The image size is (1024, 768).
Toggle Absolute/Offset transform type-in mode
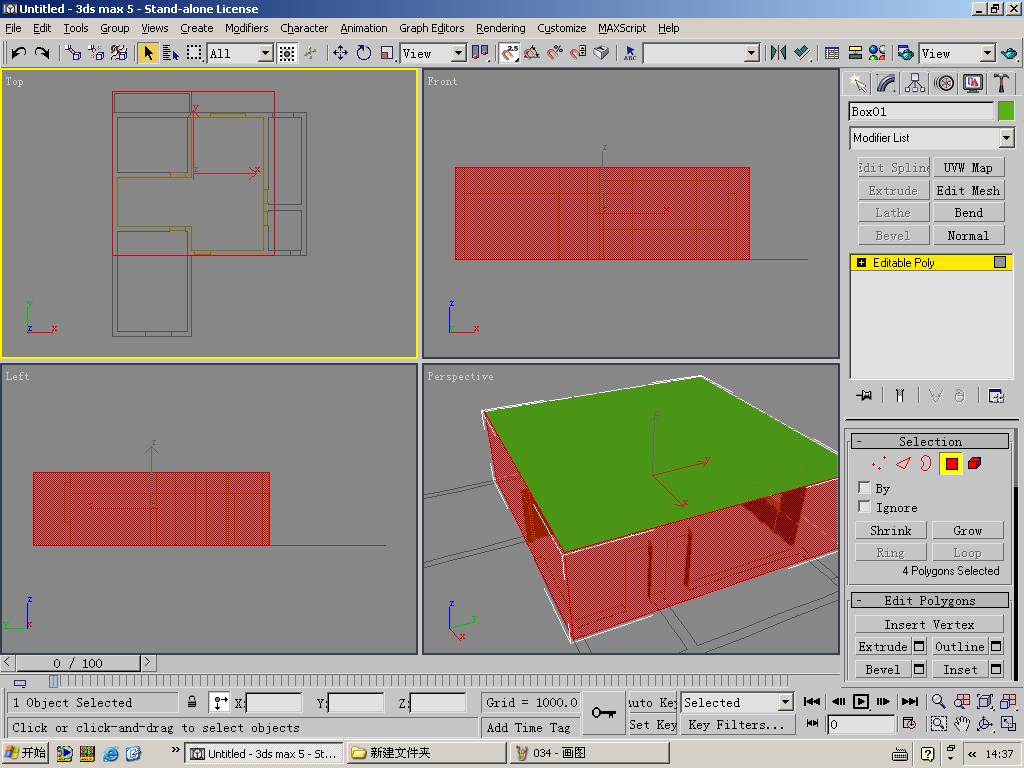(x=220, y=702)
